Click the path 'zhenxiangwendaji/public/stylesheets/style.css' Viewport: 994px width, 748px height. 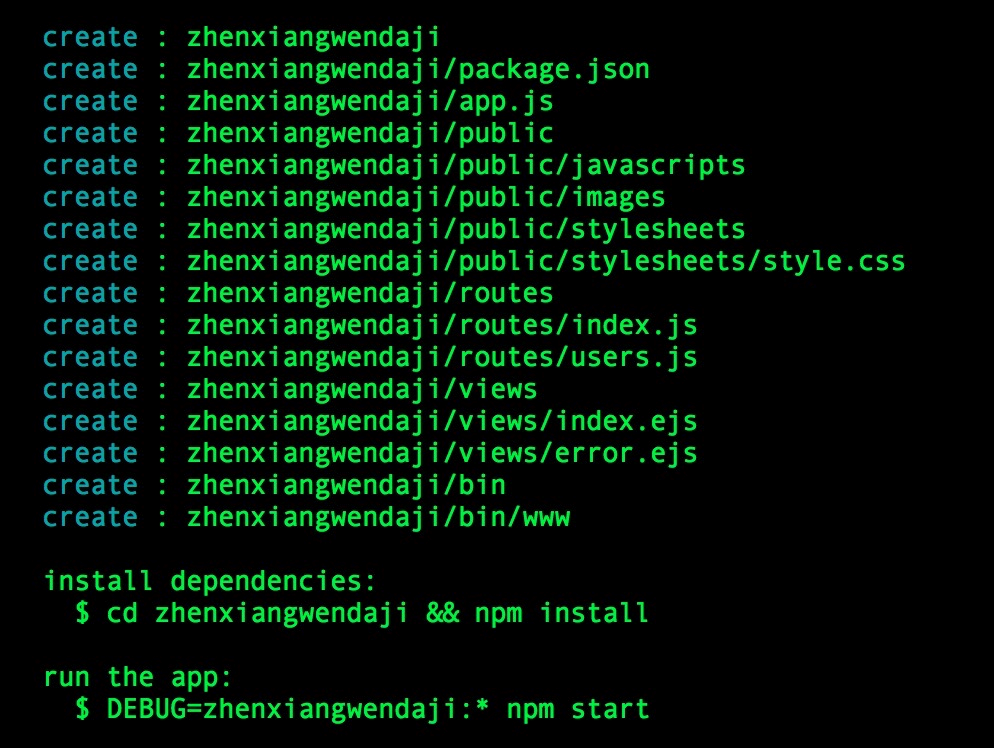click(546, 262)
